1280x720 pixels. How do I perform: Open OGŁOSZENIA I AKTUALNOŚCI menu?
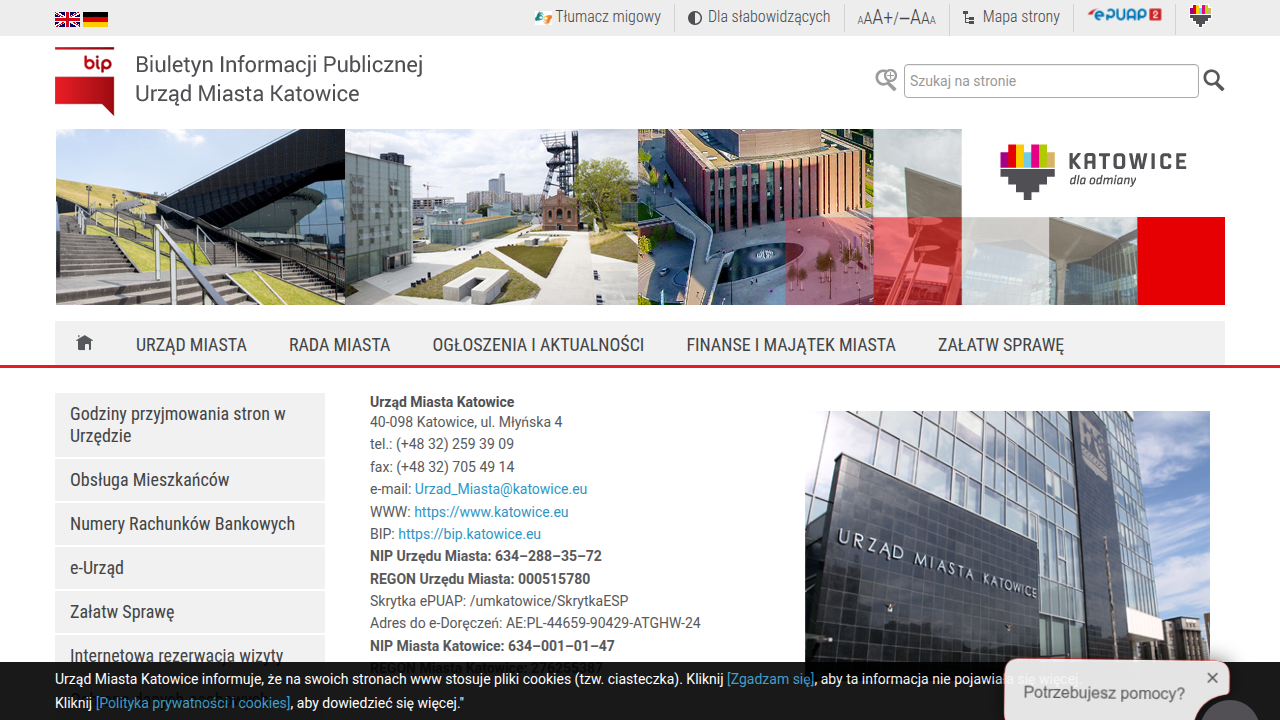click(x=538, y=345)
